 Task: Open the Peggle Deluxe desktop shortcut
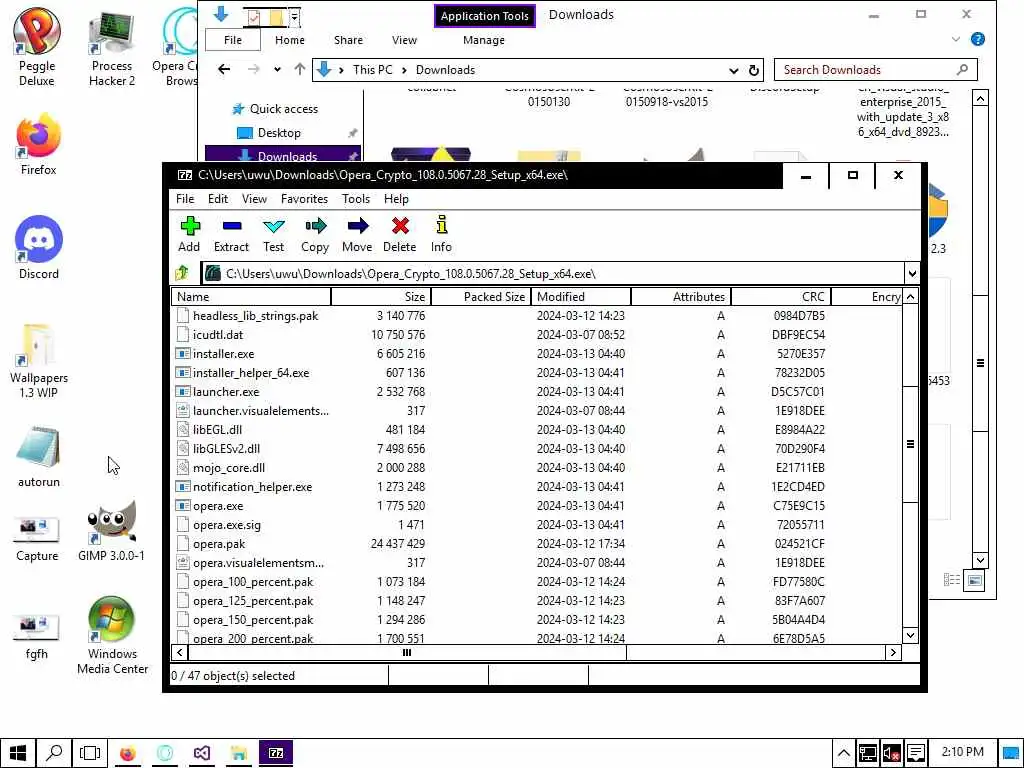37,47
